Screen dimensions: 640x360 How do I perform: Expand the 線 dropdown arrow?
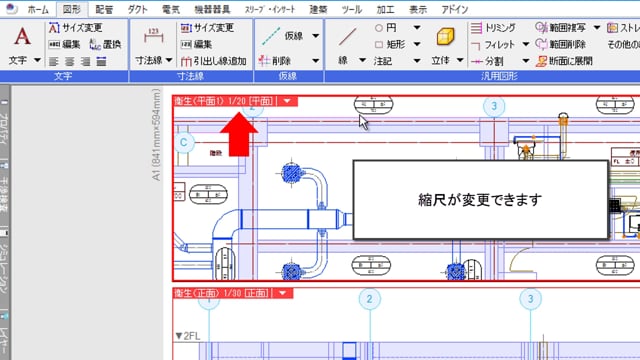point(362,60)
